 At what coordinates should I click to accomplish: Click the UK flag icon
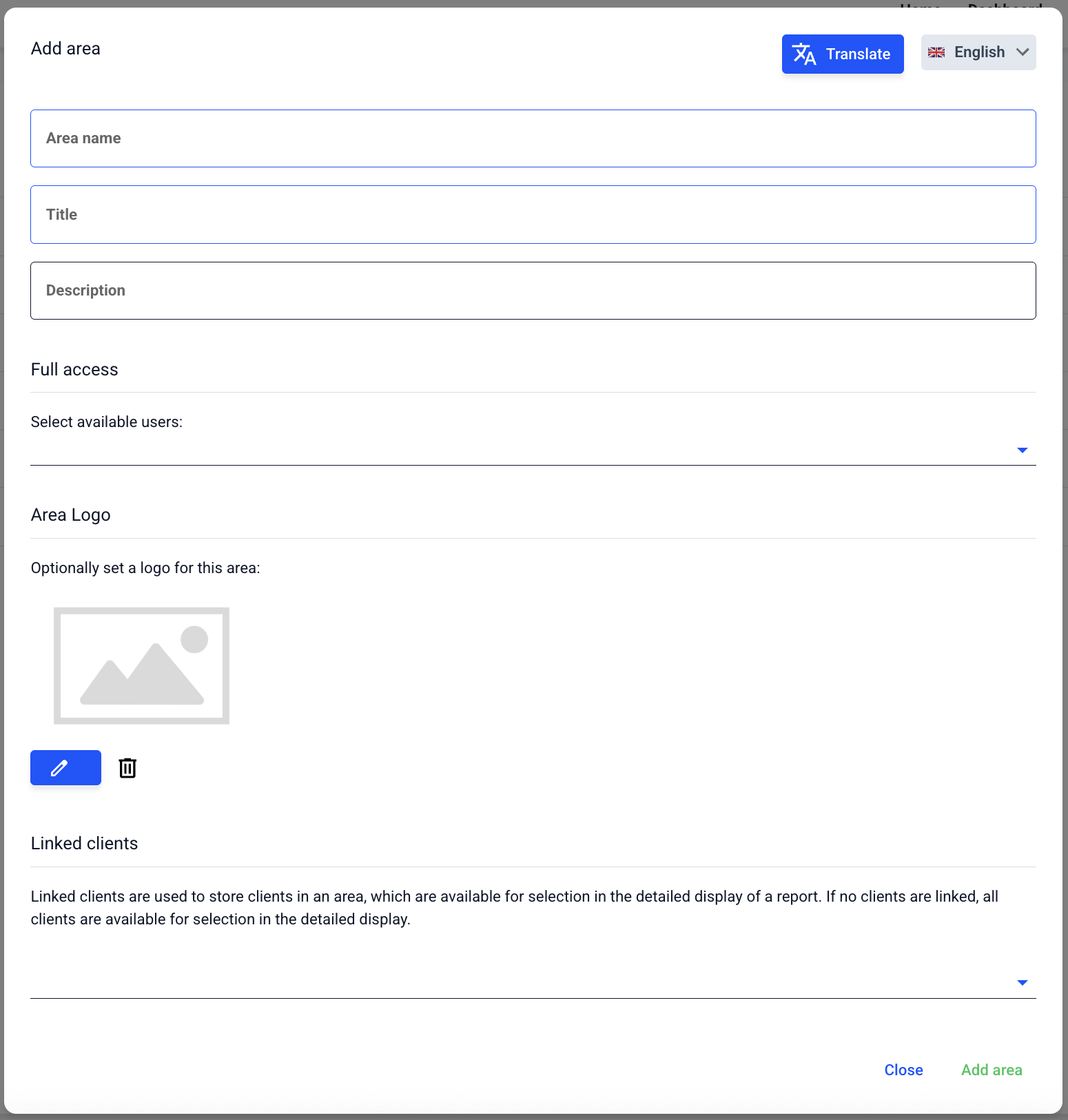[936, 52]
